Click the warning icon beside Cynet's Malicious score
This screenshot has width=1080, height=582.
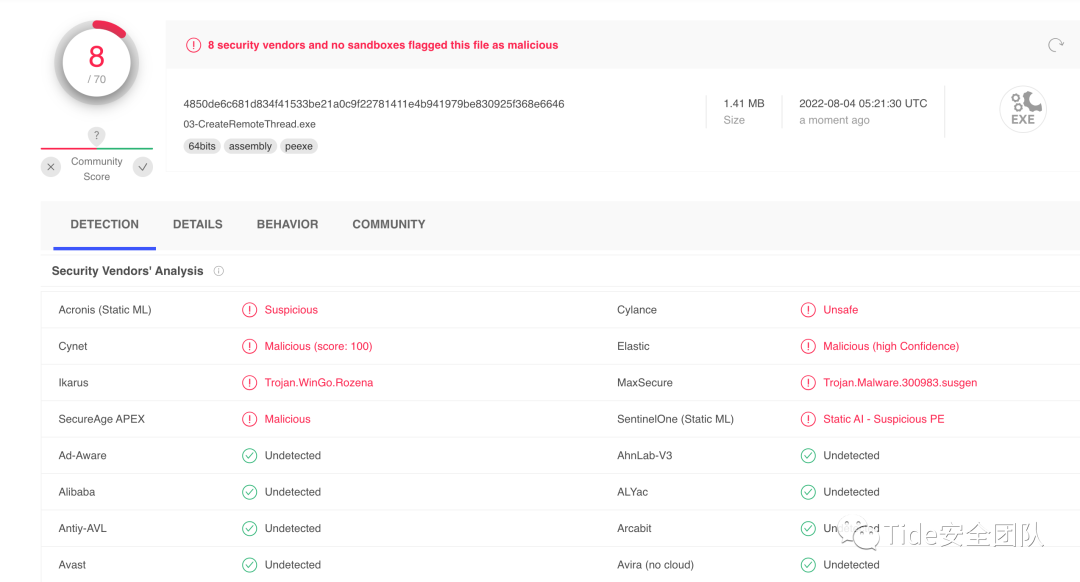(x=249, y=346)
